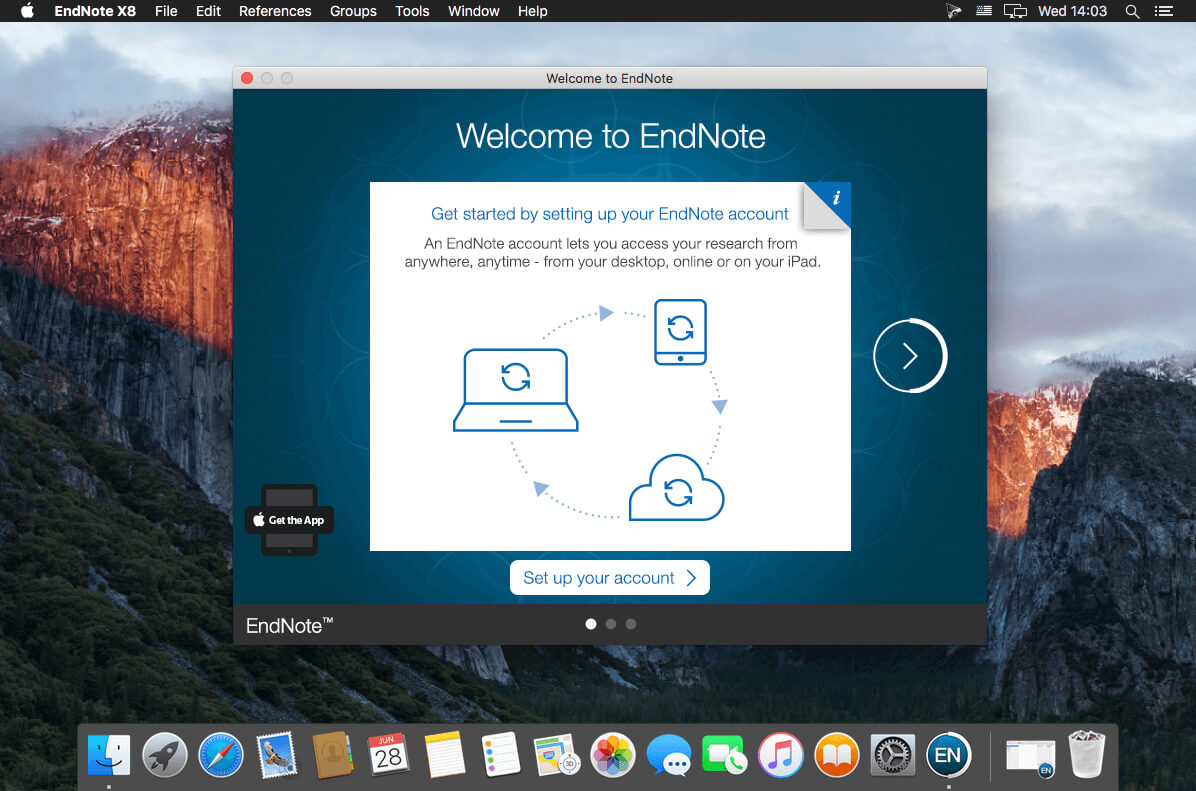The height and width of the screenshot is (791, 1196).
Task: Switch to the second page dot
Action: pyautogui.click(x=610, y=624)
